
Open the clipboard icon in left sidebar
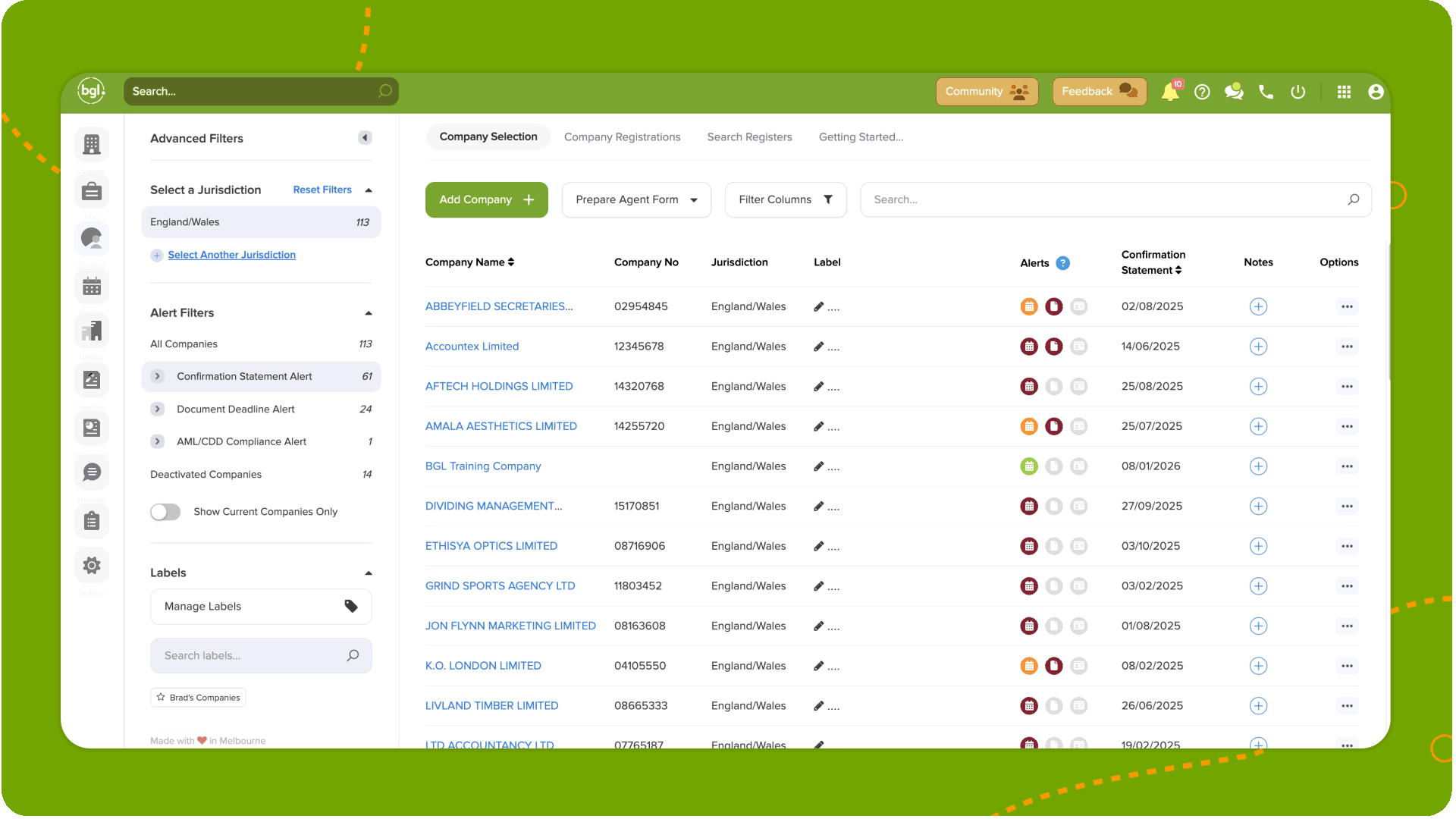coord(92,520)
